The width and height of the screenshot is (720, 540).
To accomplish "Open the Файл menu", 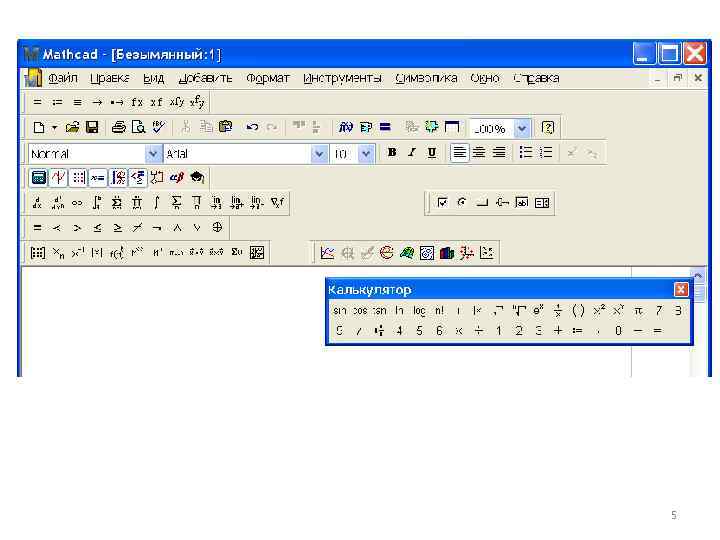I will click(63, 79).
